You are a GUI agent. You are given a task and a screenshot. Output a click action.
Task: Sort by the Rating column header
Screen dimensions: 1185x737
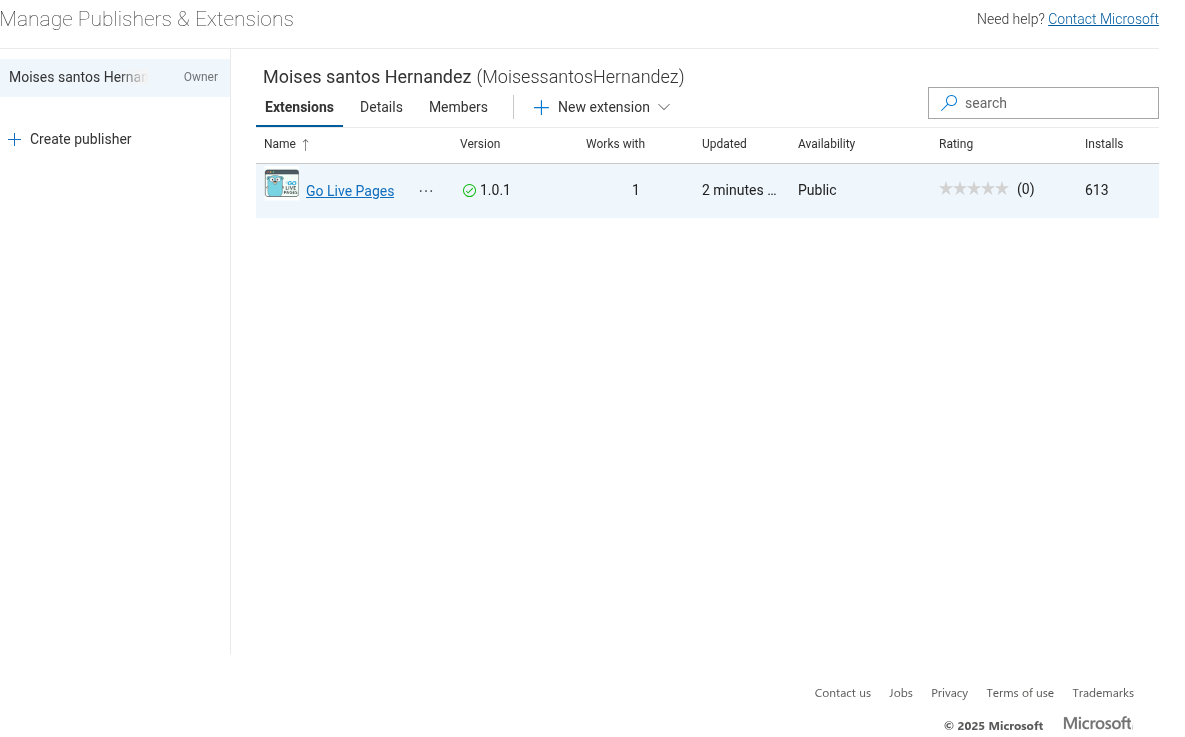(x=956, y=144)
